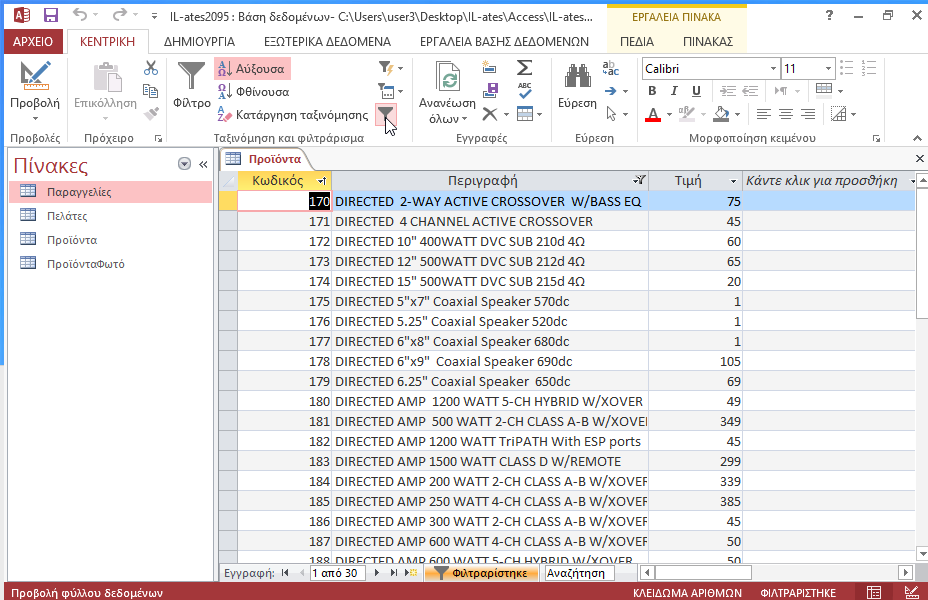Click the Προβολή view button
This screenshot has height=600, width=928.
(35, 91)
